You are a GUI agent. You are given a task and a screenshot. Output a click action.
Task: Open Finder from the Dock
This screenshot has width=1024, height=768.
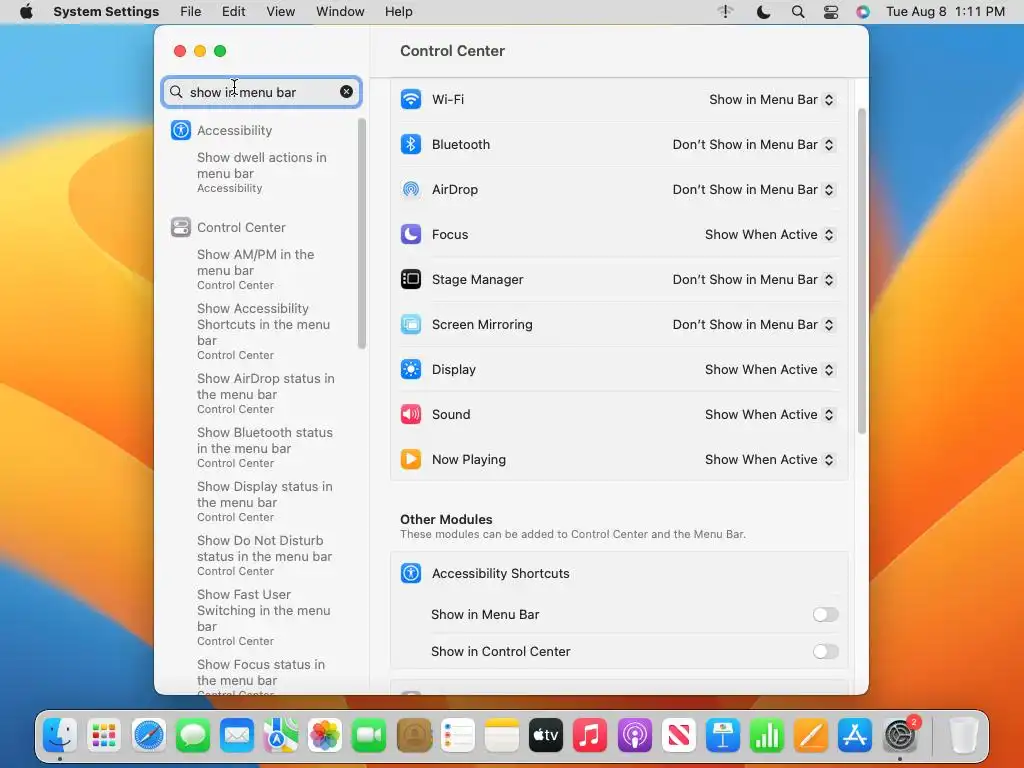click(60, 735)
